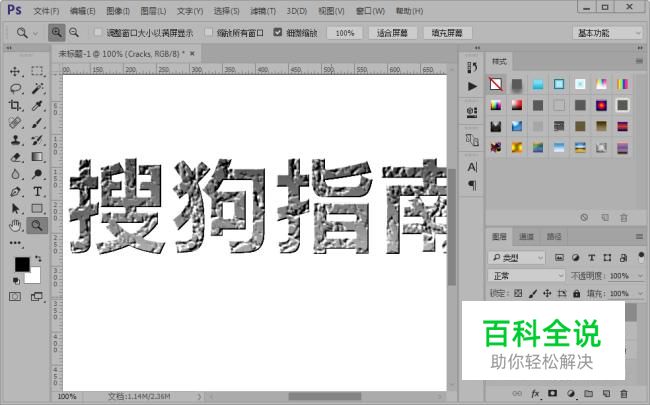Select the Rectangular Marquee tool
Image resolution: width=650 pixels, height=405 pixels.
(x=37, y=71)
